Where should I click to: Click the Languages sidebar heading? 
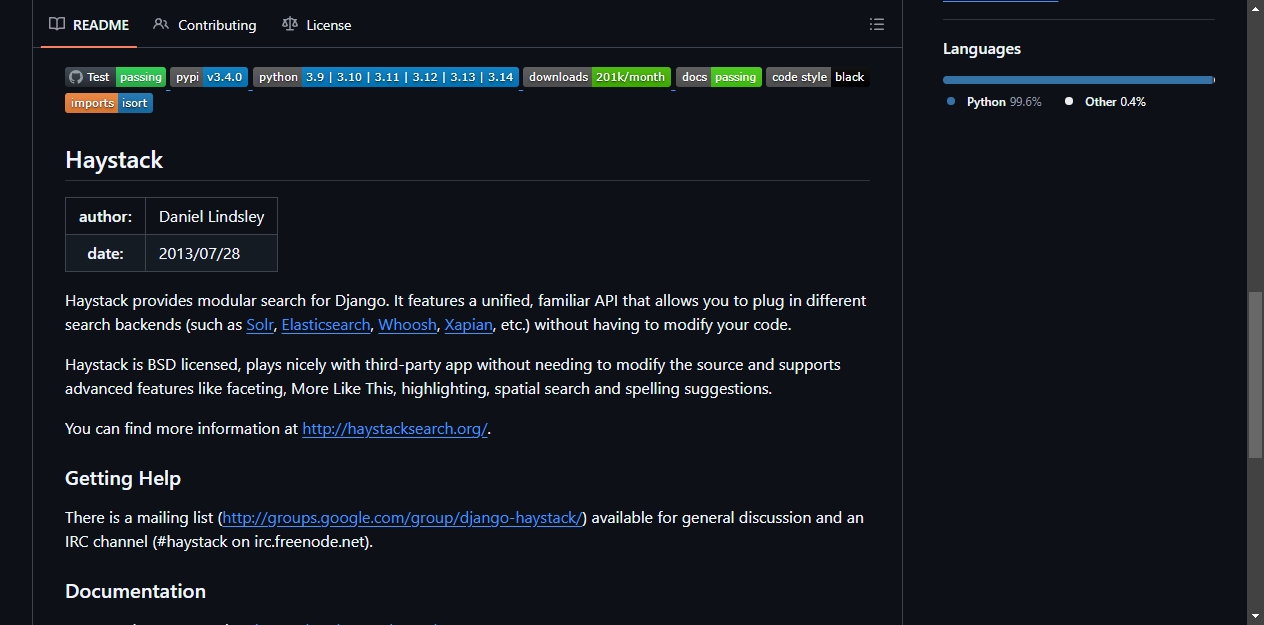[982, 49]
